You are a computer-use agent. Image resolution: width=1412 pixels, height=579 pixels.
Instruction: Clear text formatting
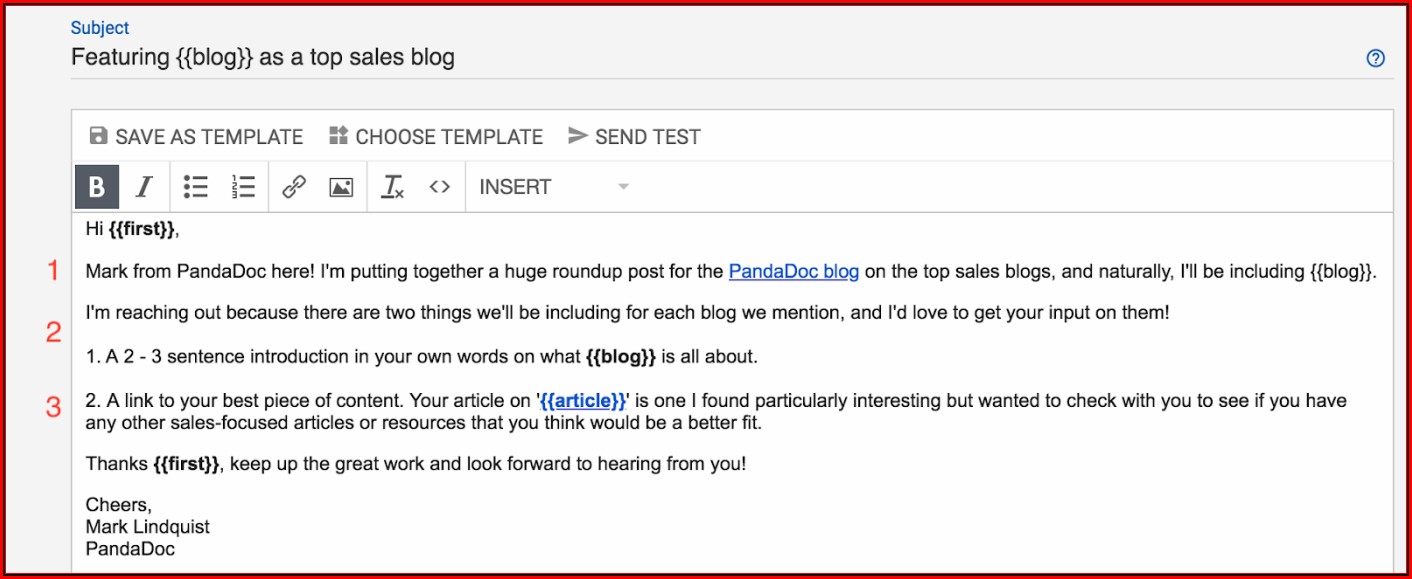click(x=393, y=187)
